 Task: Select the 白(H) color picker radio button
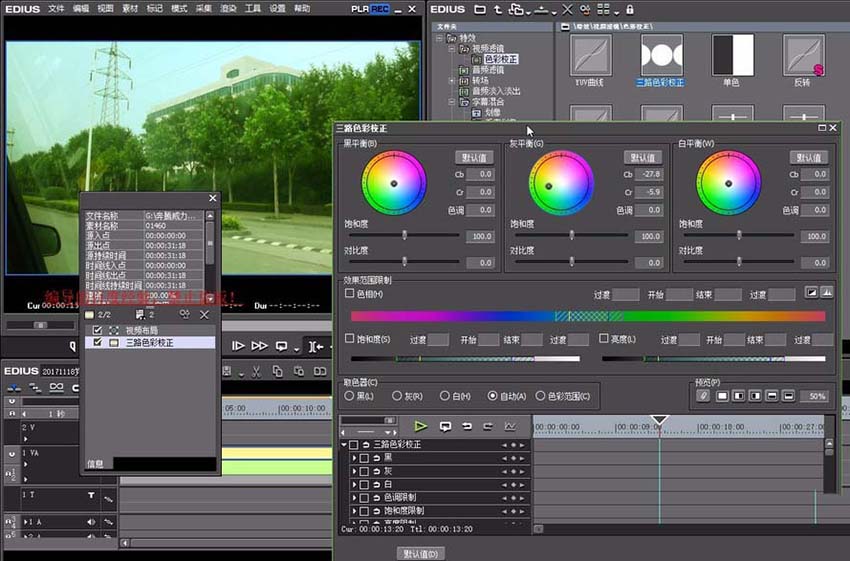pyautogui.click(x=445, y=396)
